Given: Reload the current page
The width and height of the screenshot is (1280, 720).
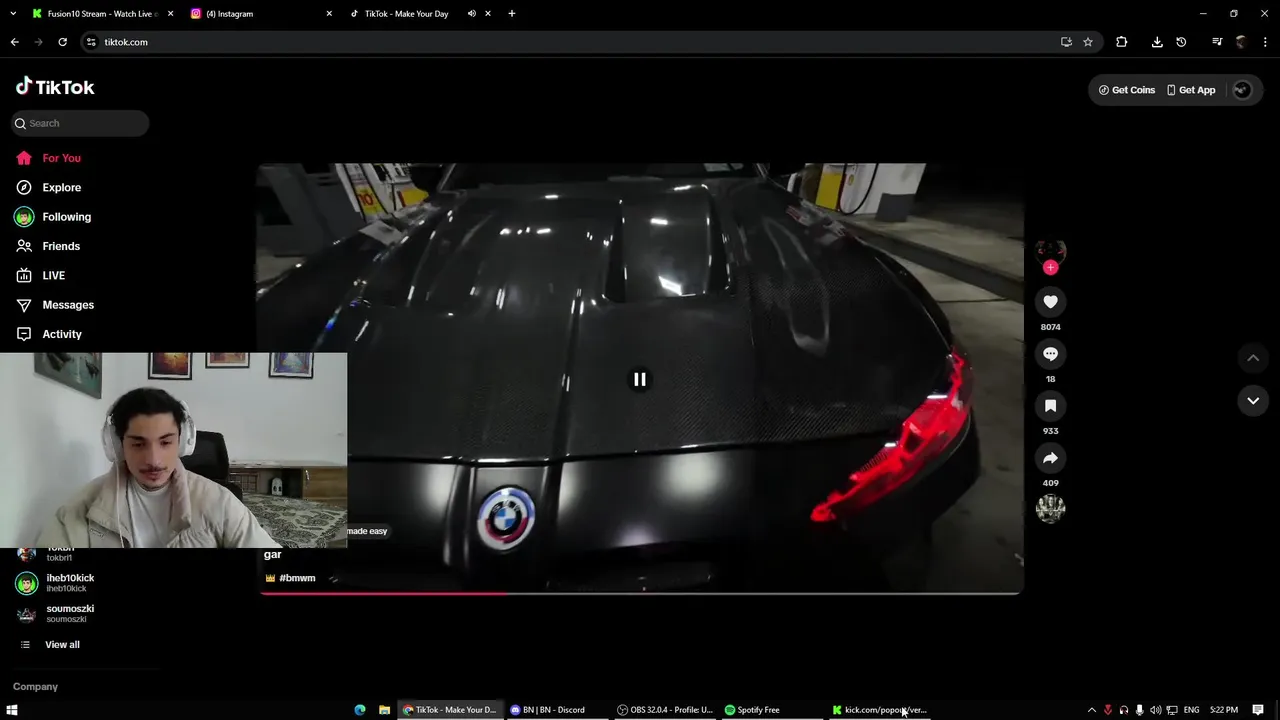Looking at the screenshot, I should 62,42.
